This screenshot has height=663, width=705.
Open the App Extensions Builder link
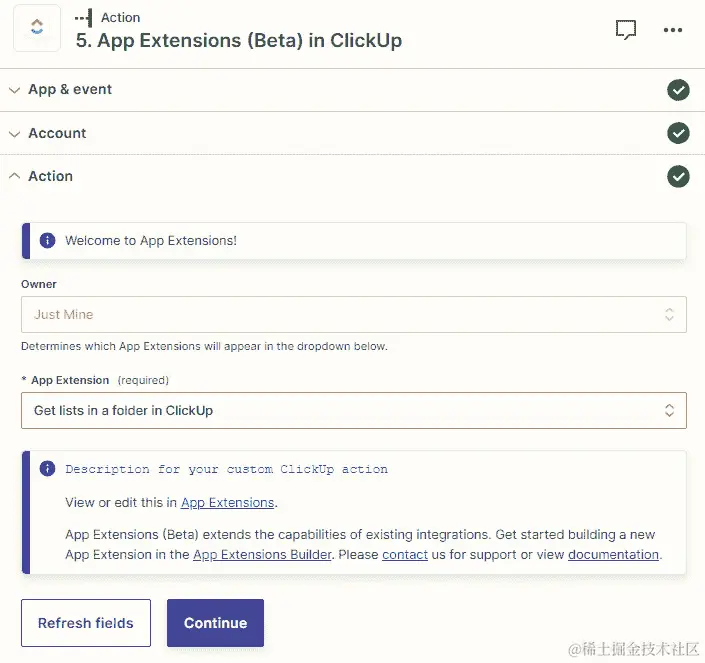pyautogui.click(x=262, y=555)
